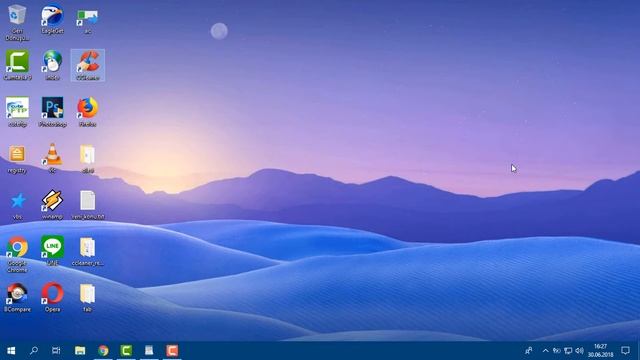Select the yeni_konu.txt text file icon
640x360 pixels.
(88, 205)
